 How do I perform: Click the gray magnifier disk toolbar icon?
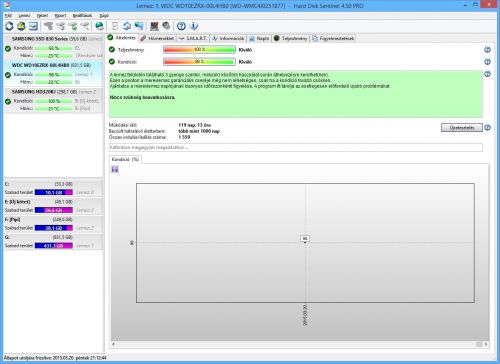(166, 26)
